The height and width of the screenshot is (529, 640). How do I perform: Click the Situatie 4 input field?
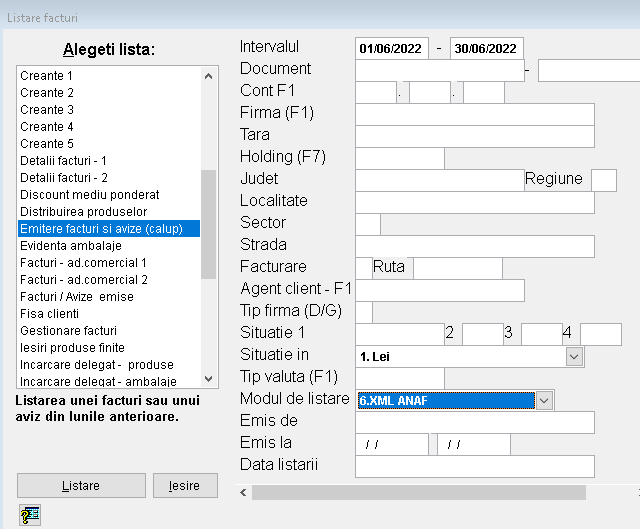point(601,335)
